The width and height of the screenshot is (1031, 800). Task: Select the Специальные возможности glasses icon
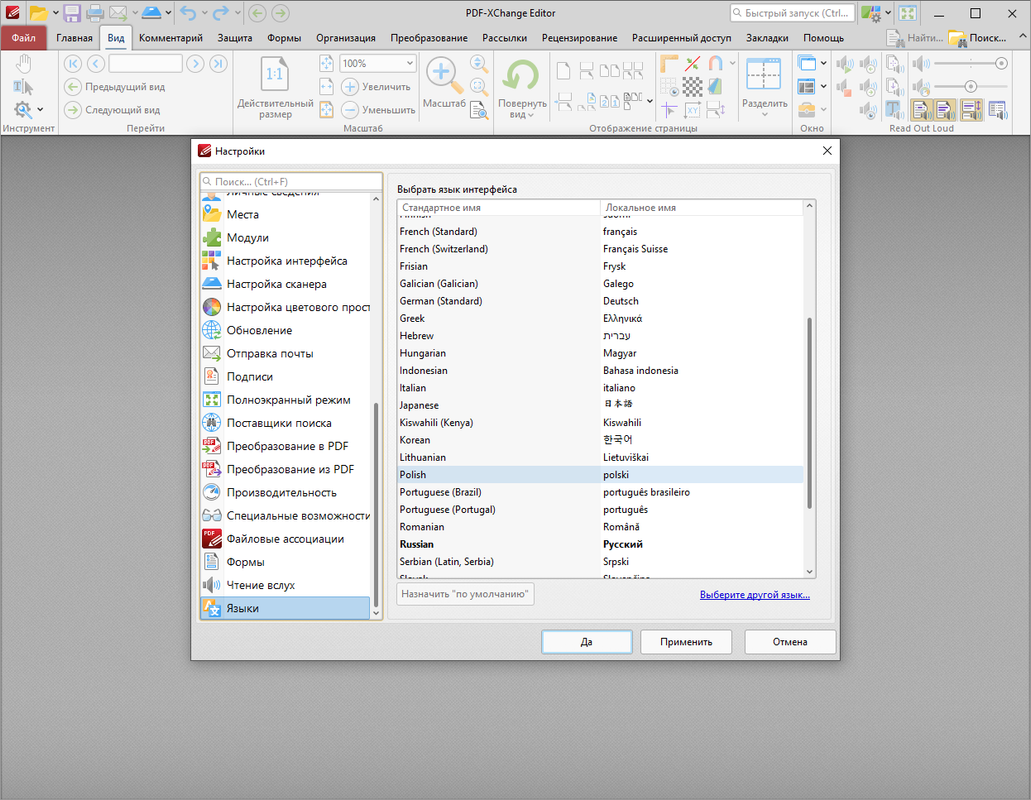[x=212, y=515]
